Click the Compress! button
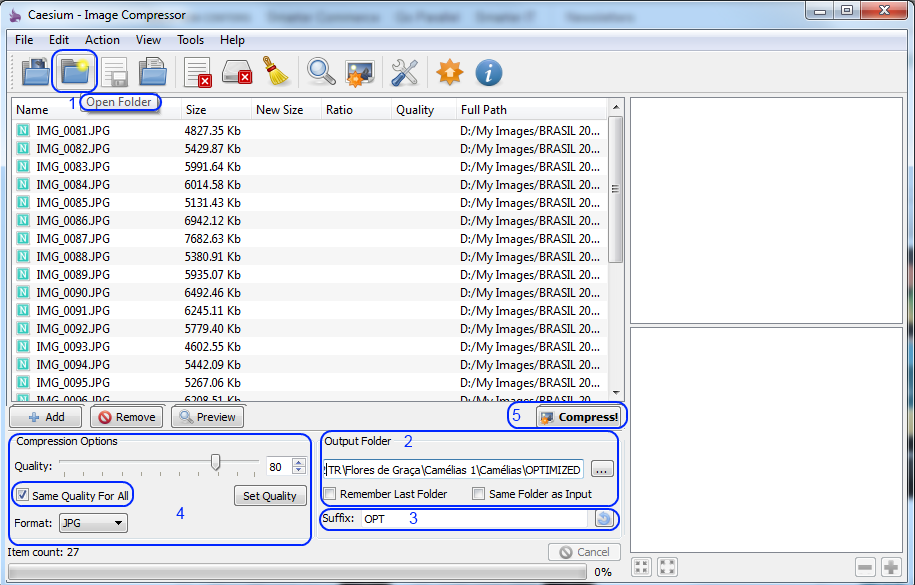This screenshot has height=585, width=915. [579, 417]
